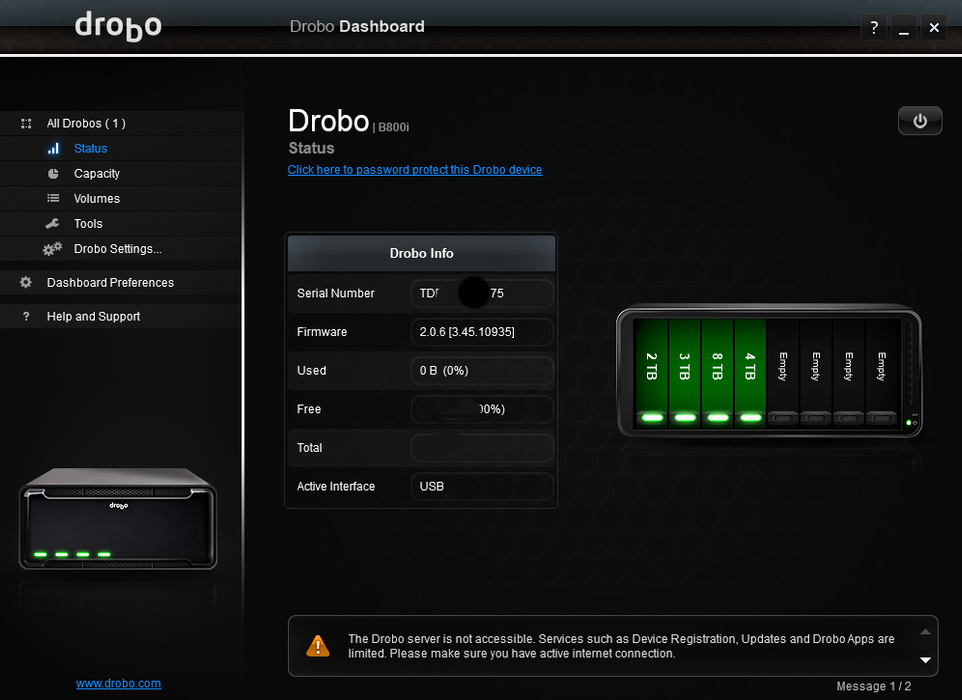
Task: Click the password protect this Drobo link
Action: pos(415,170)
